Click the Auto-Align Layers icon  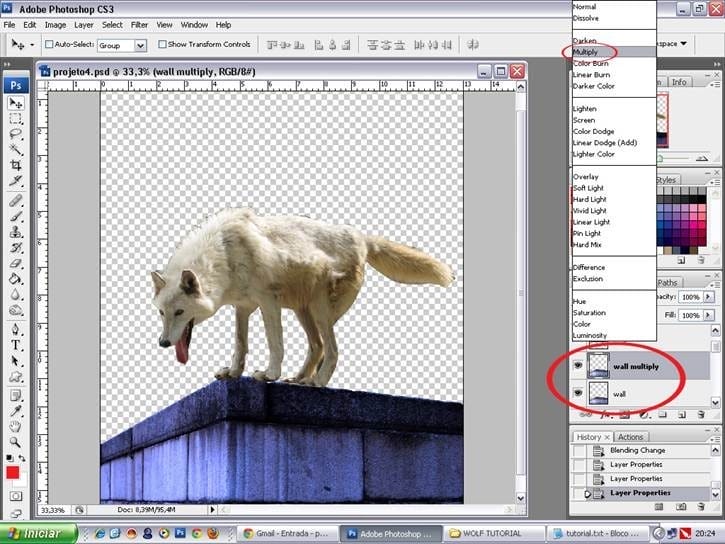[x=472, y=45]
